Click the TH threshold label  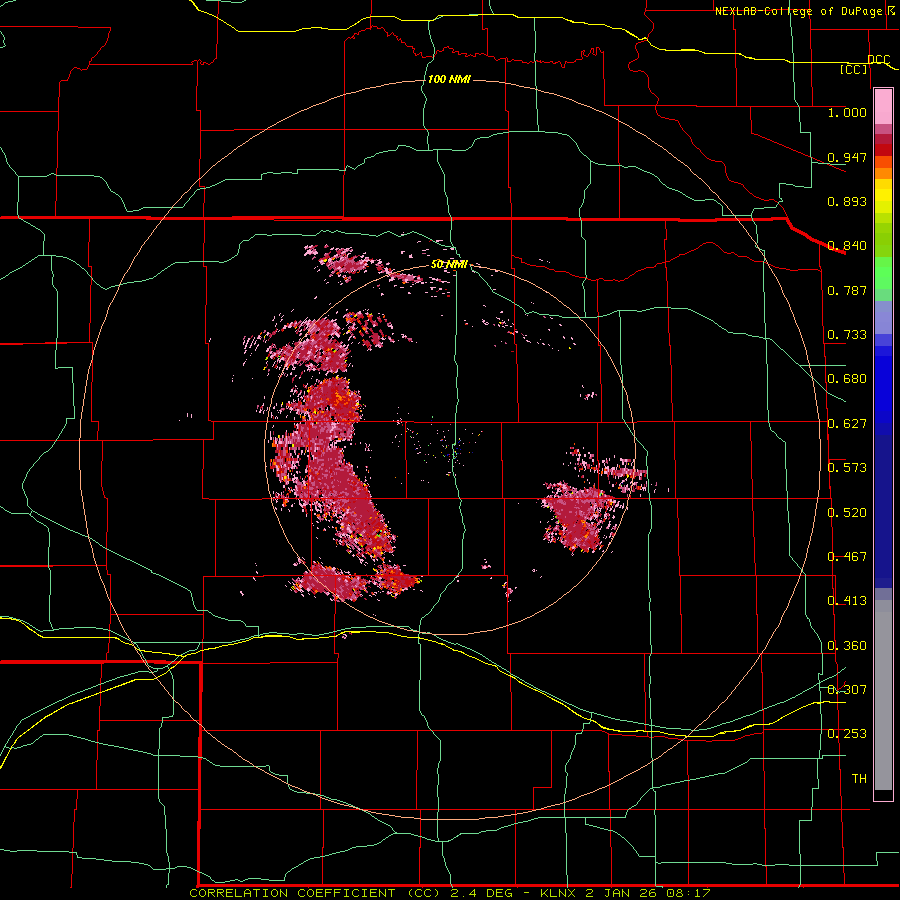pyautogui.click(x=859, y=779)
